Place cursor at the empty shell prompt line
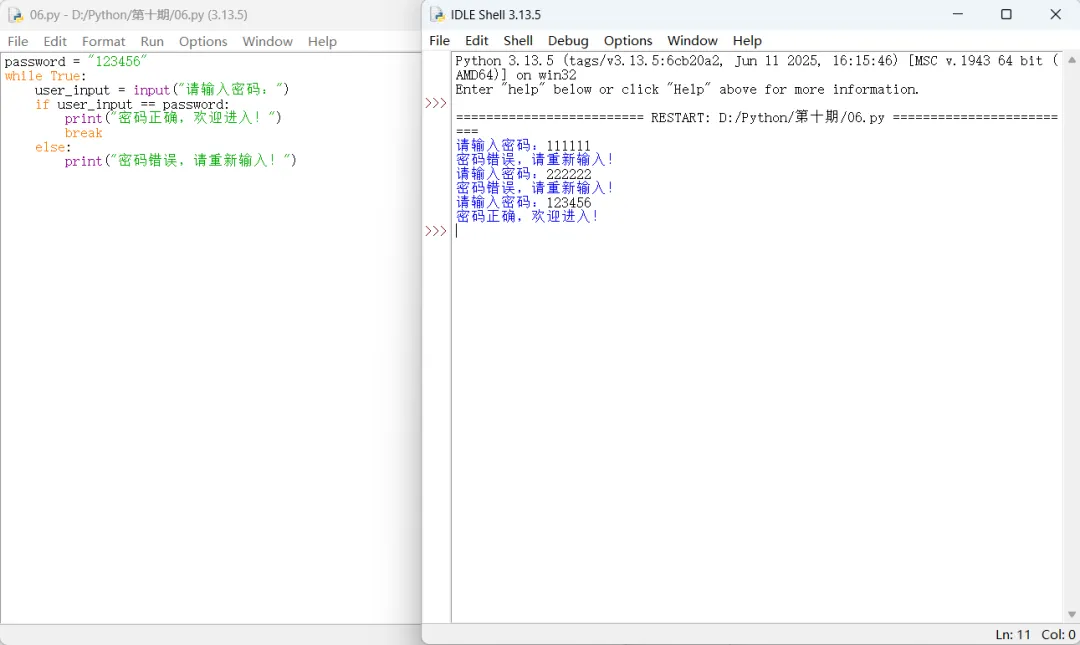Screen dimensions: 1080x645 tap(758, 231)
